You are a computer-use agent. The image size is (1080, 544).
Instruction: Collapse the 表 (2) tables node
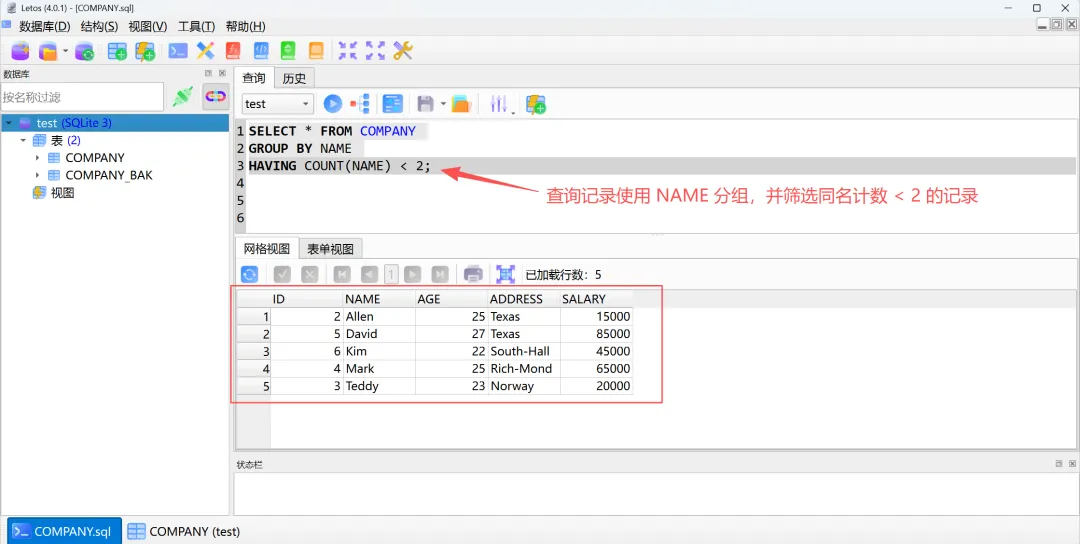coord(23,140)
